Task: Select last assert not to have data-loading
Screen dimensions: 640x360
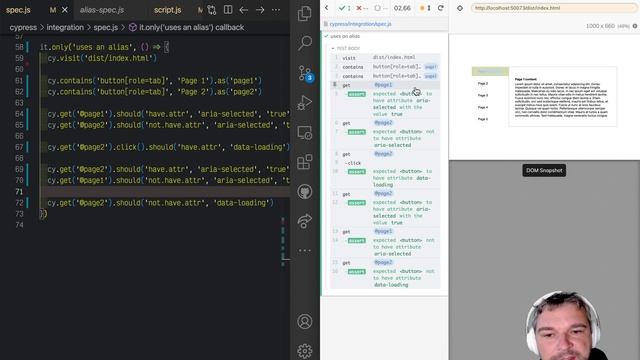Action: (x=385, y=278)
